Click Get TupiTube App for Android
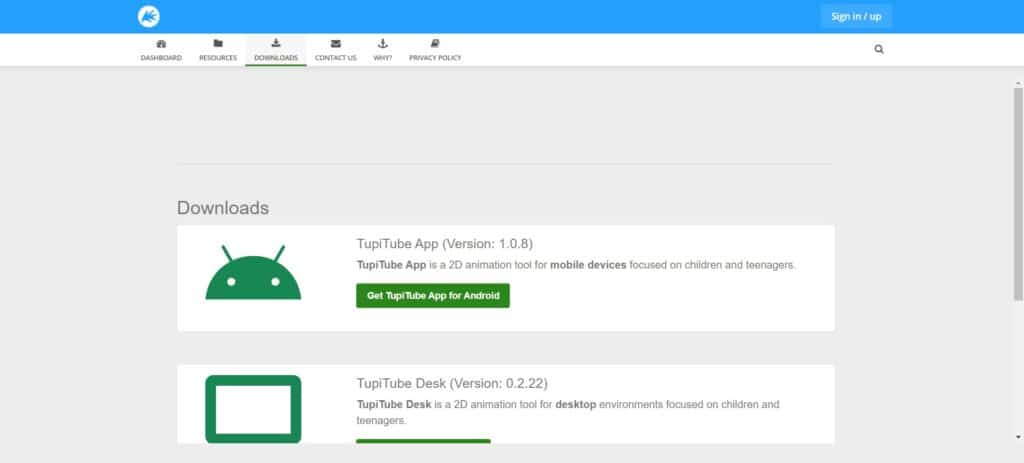Screen dimensions: 1024x463 click(x=433, y=296)
